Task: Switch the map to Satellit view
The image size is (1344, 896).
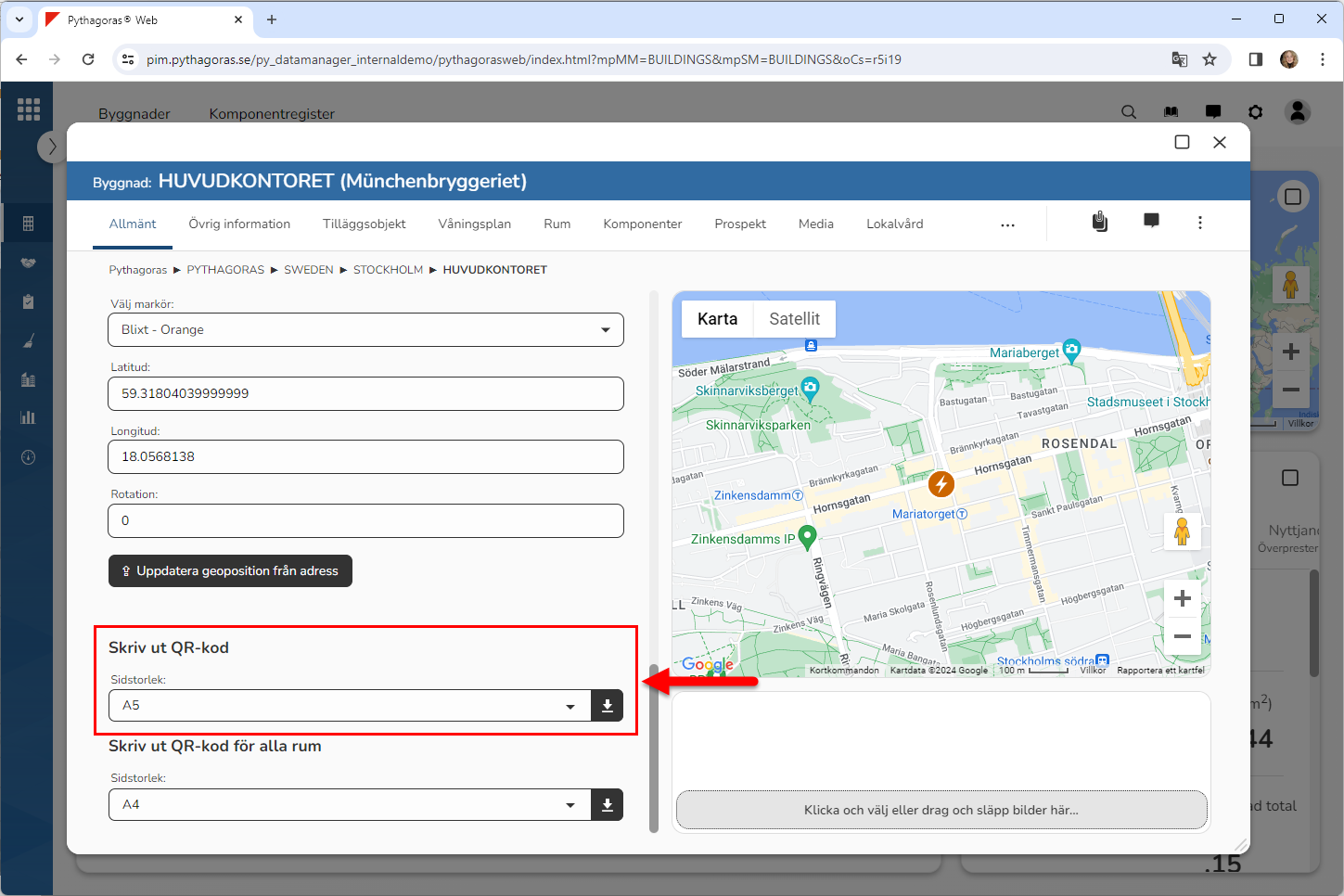Action: [x=794, y=319]
